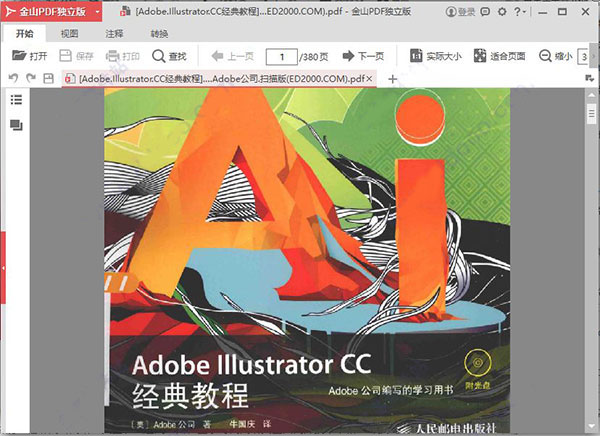Open the 查找 search tool
600x436 pixels.
169,56
